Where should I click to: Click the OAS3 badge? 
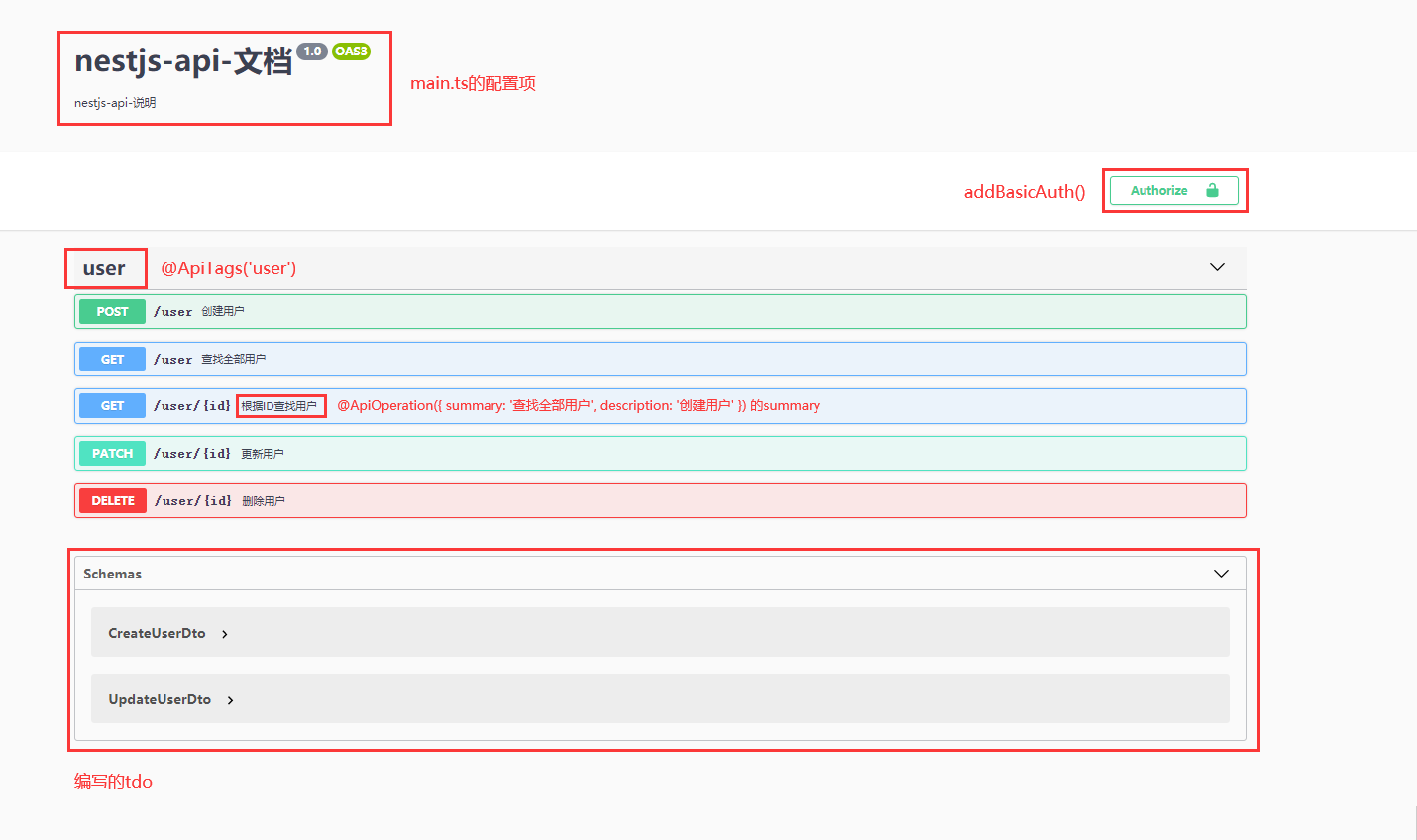(x=351, y=52)
